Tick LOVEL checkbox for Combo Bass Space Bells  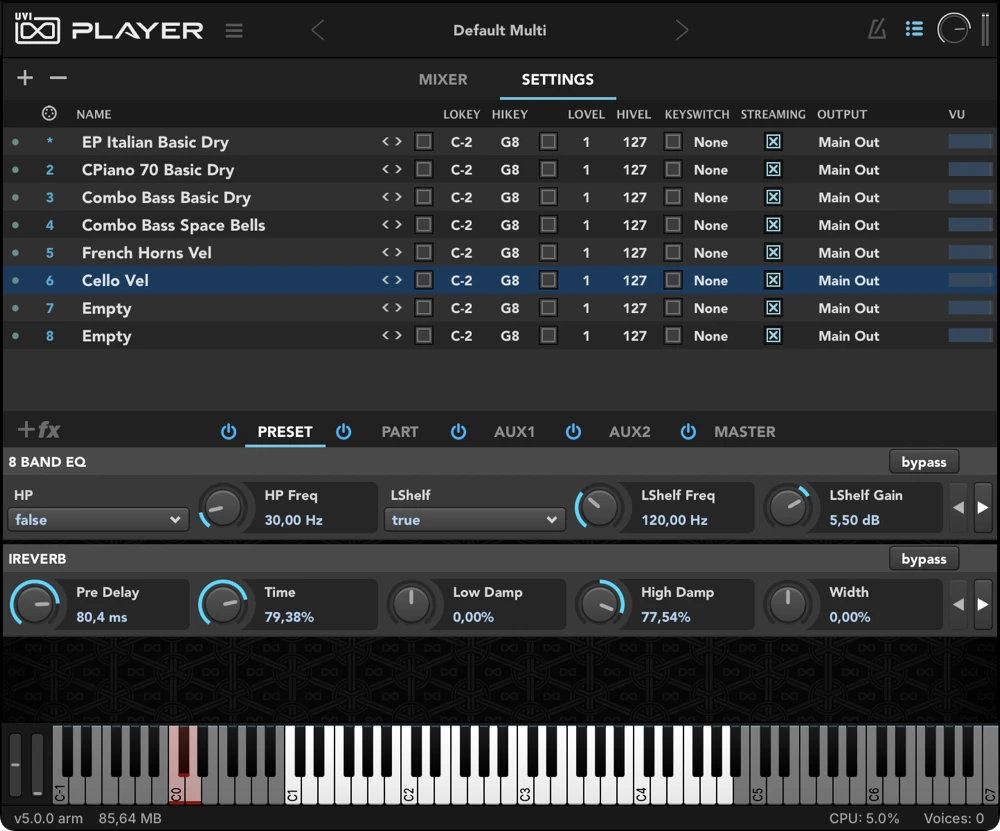click(x=548, y=224)
